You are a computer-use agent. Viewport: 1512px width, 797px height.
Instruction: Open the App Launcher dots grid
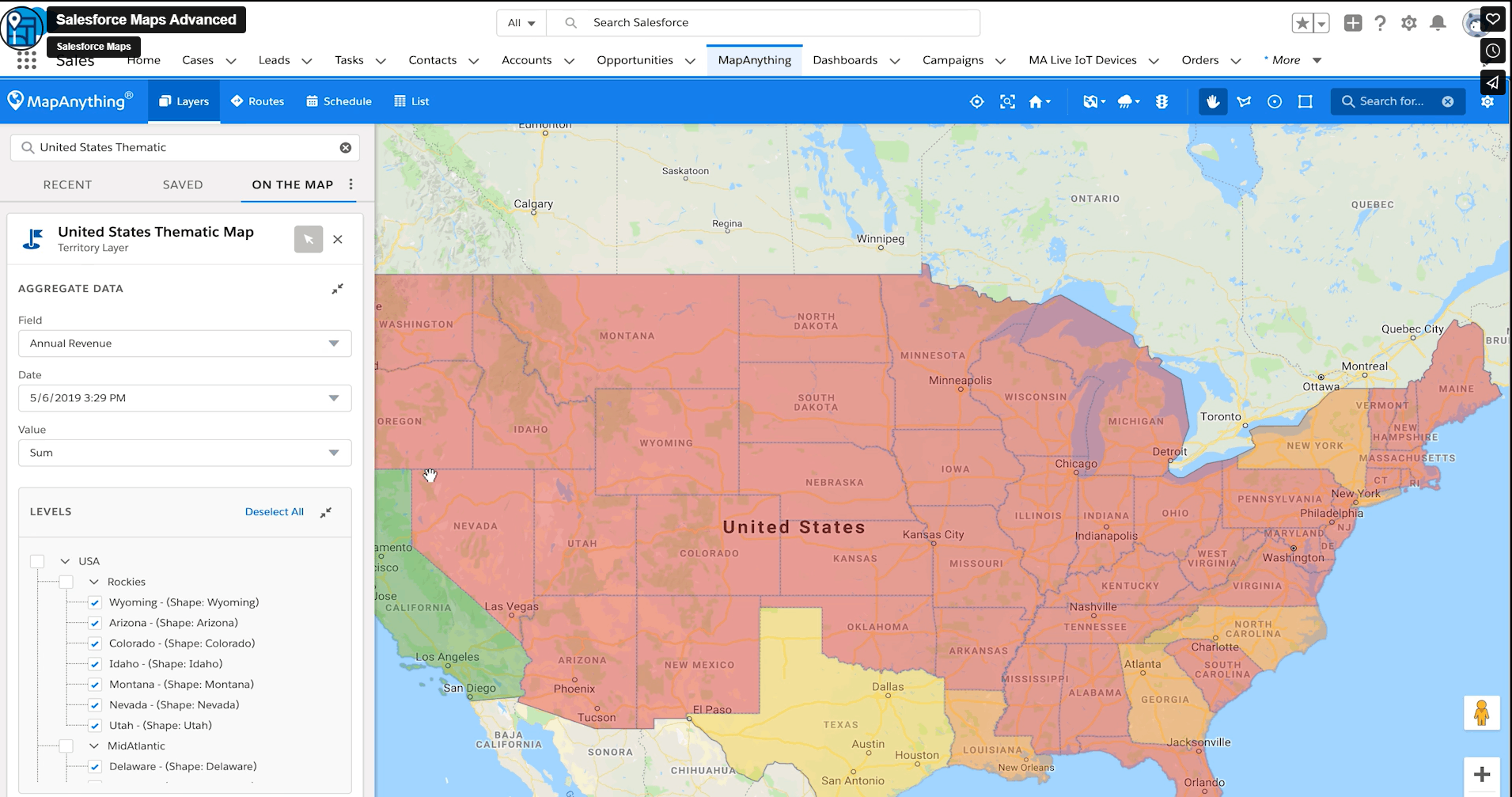click(x=27, y=60)
